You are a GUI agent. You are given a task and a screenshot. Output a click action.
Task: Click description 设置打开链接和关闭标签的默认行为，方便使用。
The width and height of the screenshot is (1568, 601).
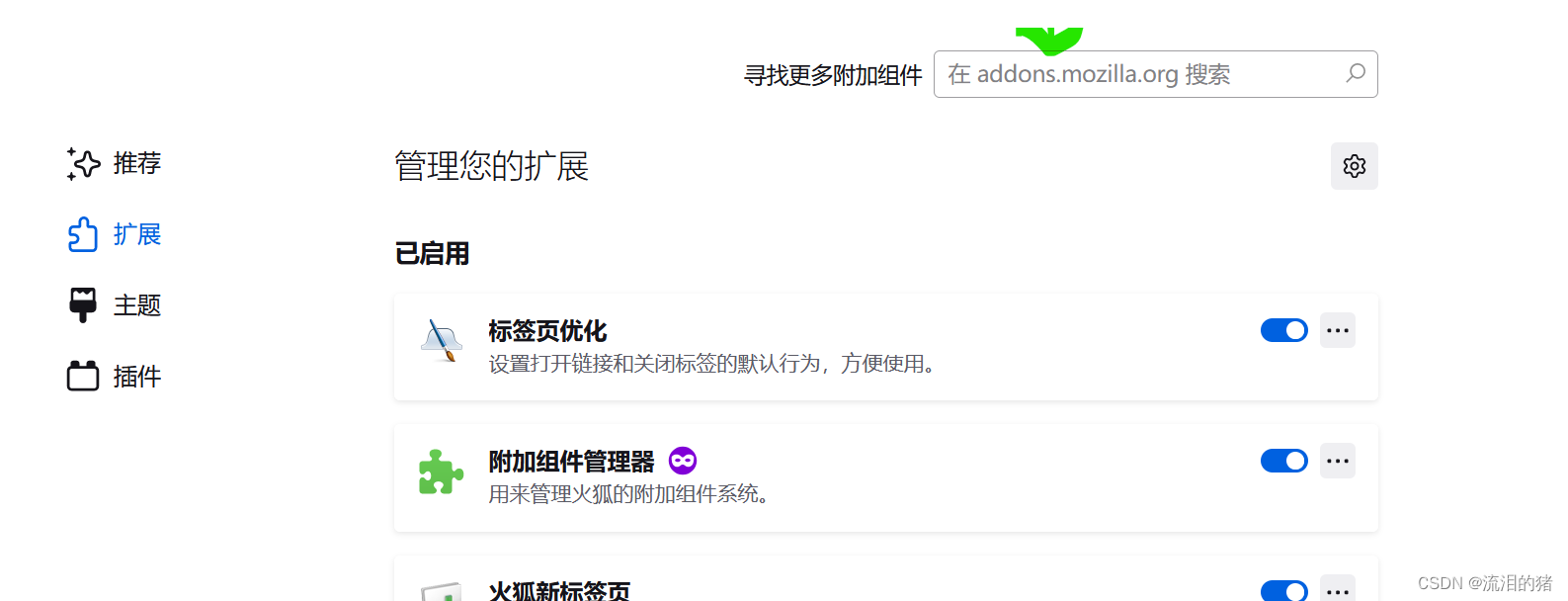[x=712, y=364]
